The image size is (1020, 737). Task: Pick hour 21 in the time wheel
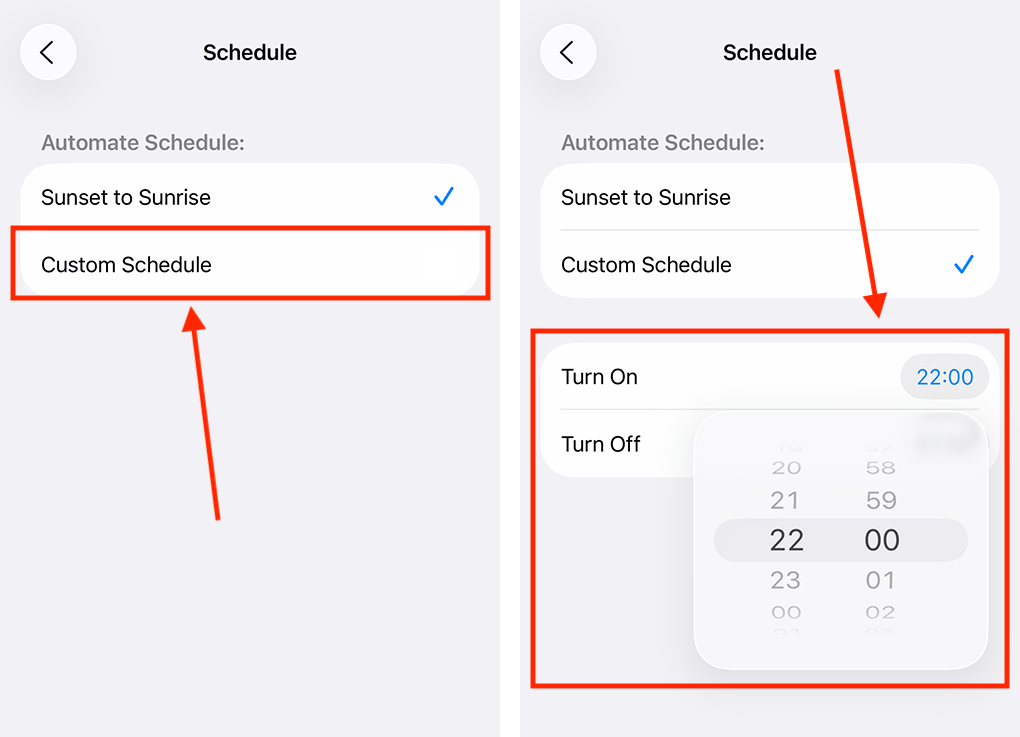coord(786,500)
